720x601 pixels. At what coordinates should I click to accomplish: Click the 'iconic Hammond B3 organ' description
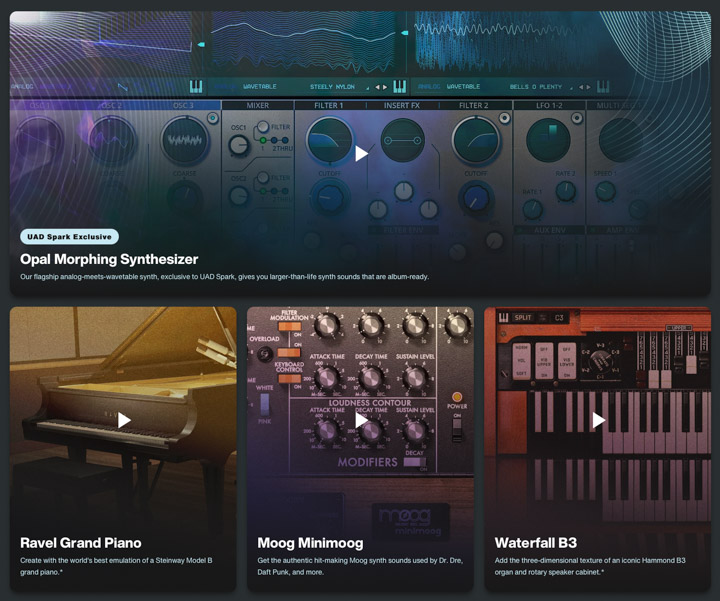(x=590, y=566)
